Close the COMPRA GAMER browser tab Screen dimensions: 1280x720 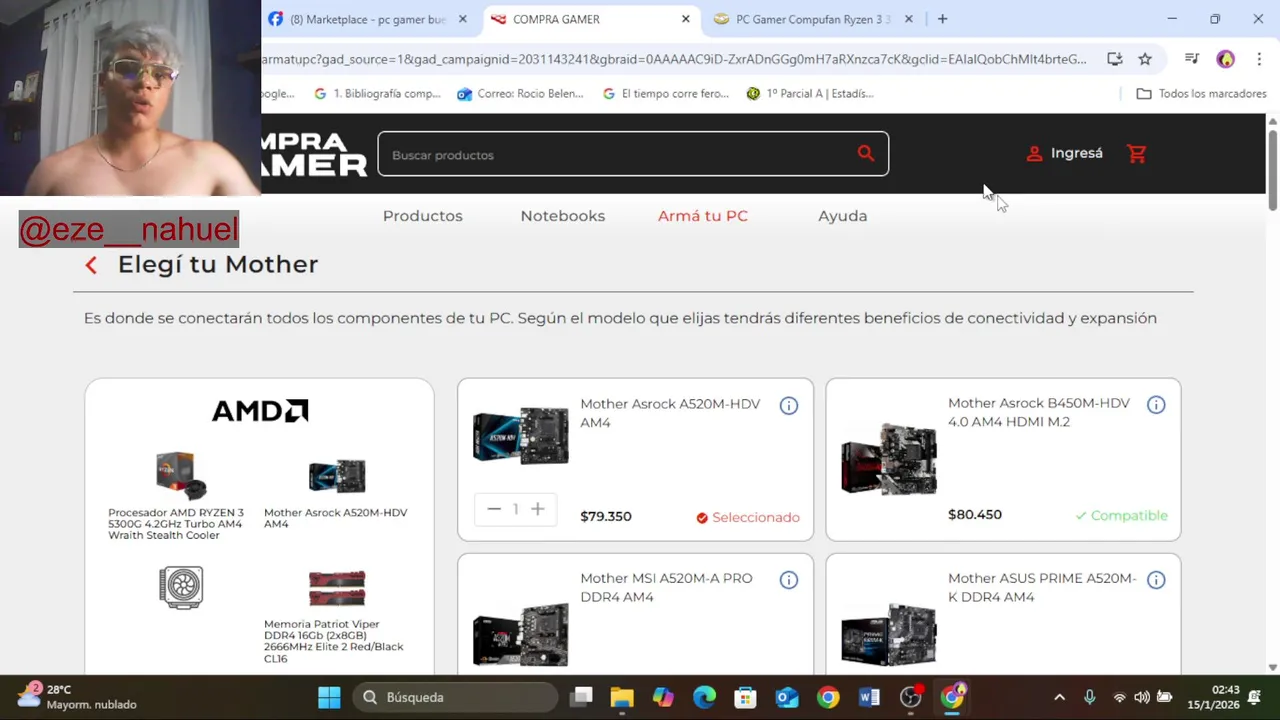[686, 19]
